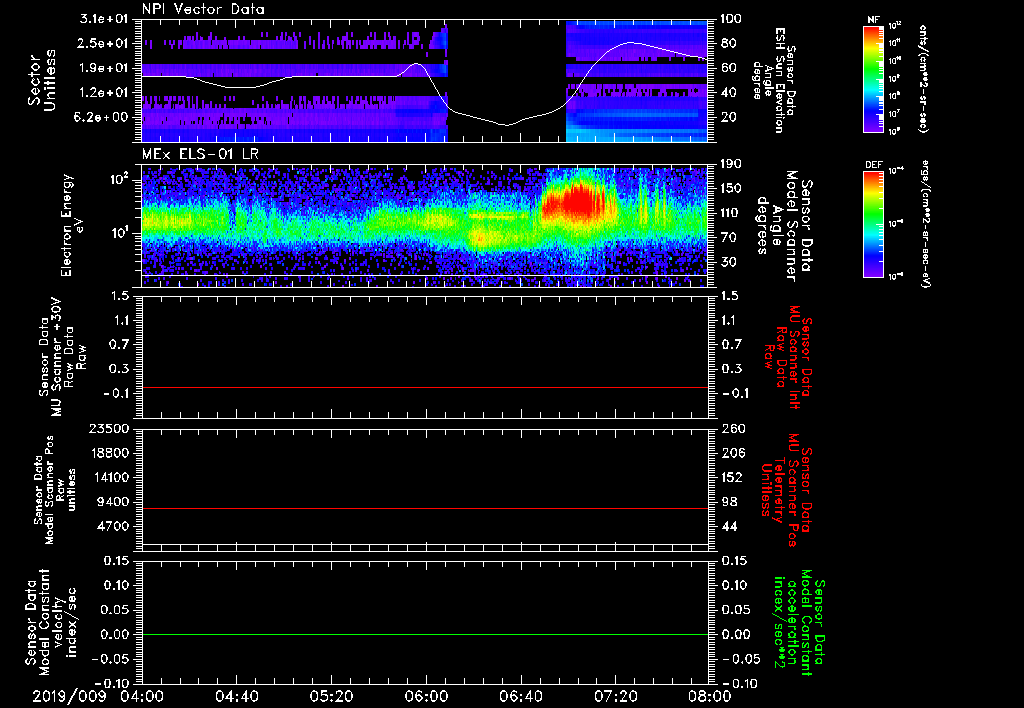The image size is (1024, 708).
Task: Click the "100" sun elevation tick label
Action: click(731, 19)
